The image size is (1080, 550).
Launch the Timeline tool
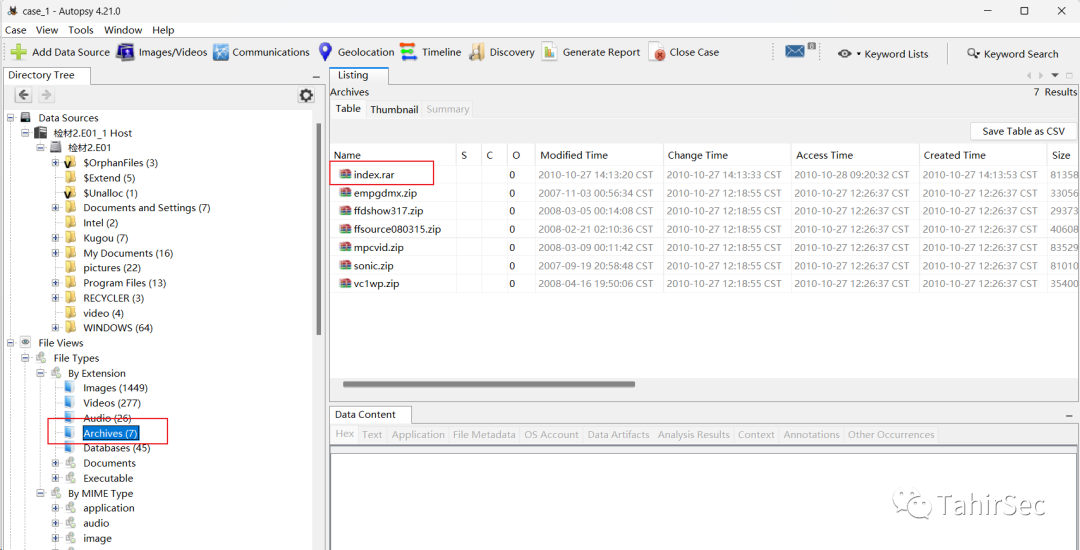(430, 52)
